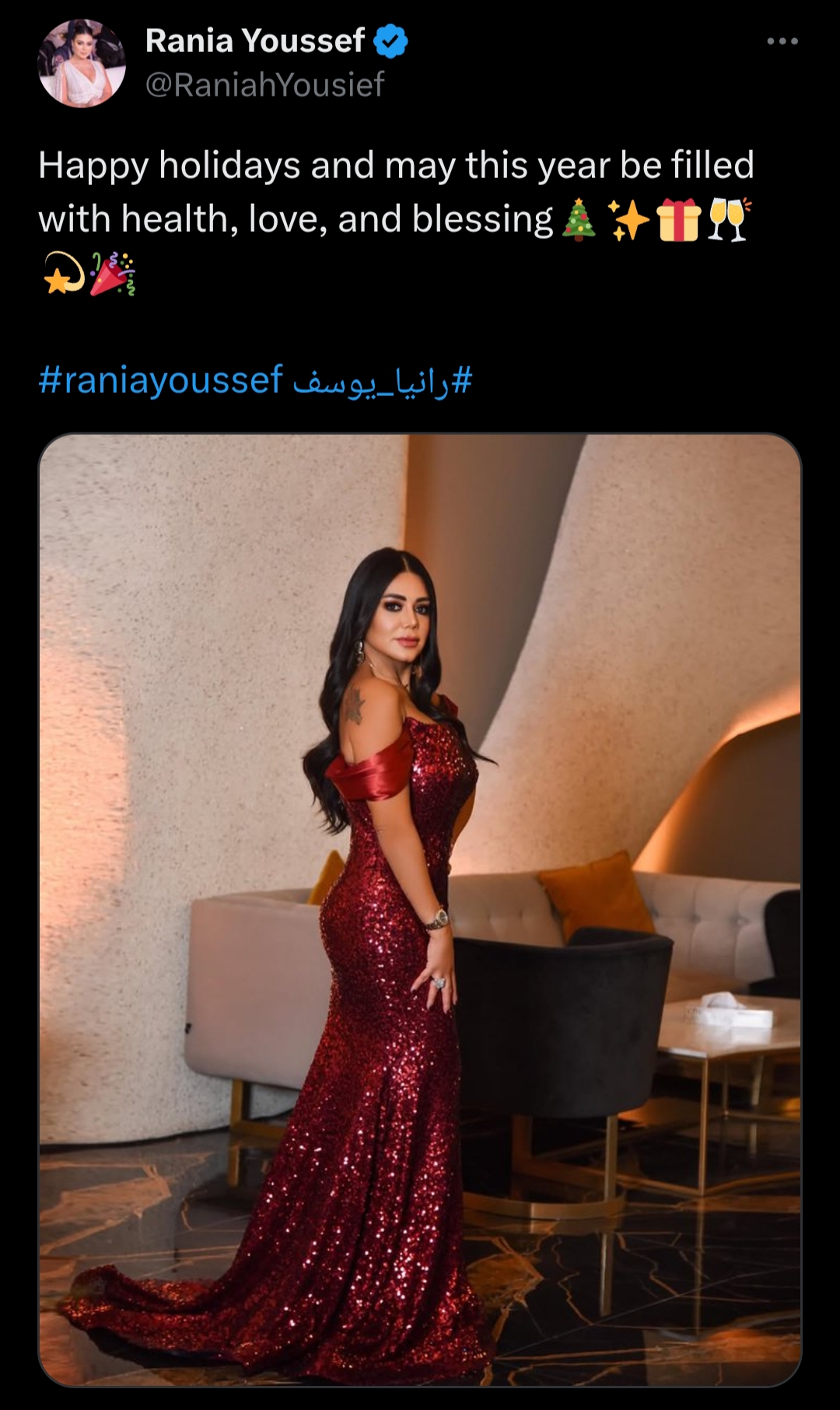Open the three-dot more options menu
The image size is (840, 1410).
(x=782, y=41)
